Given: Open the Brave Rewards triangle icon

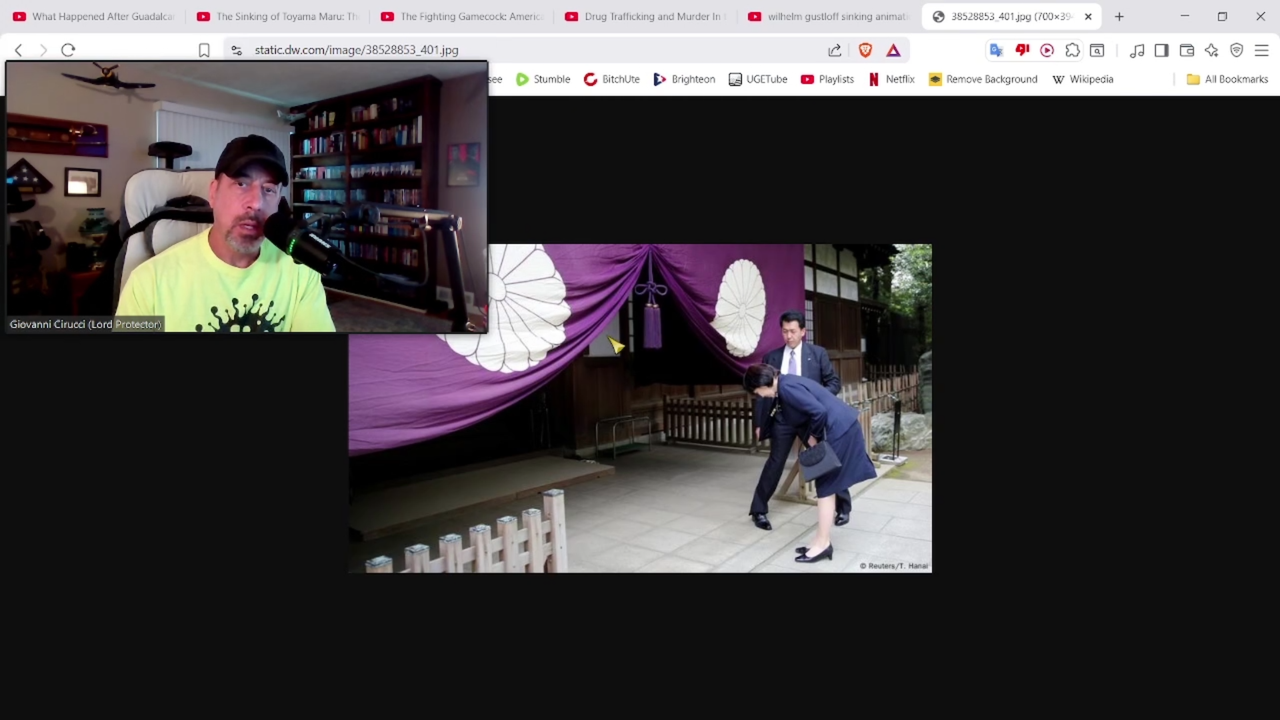Looking at the screenshot, I should [x=893, y=50].
